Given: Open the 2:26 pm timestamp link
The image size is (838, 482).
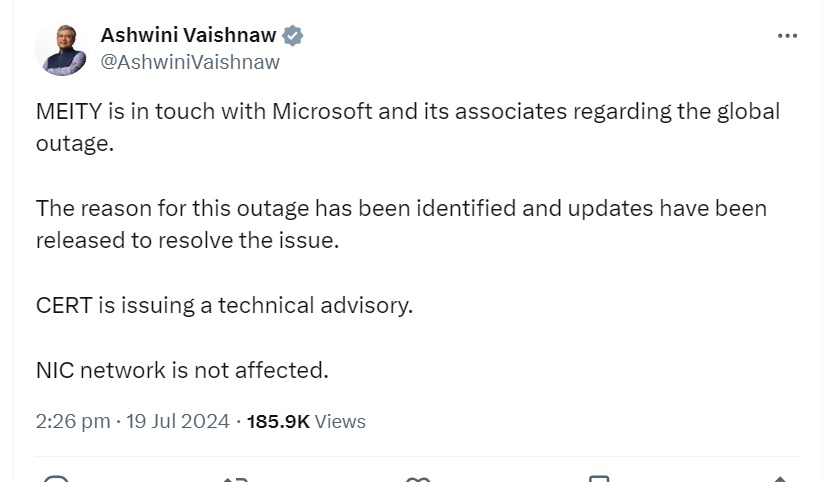Looking at the screenshot, I should pyautogui.click(x=72, y=421).
